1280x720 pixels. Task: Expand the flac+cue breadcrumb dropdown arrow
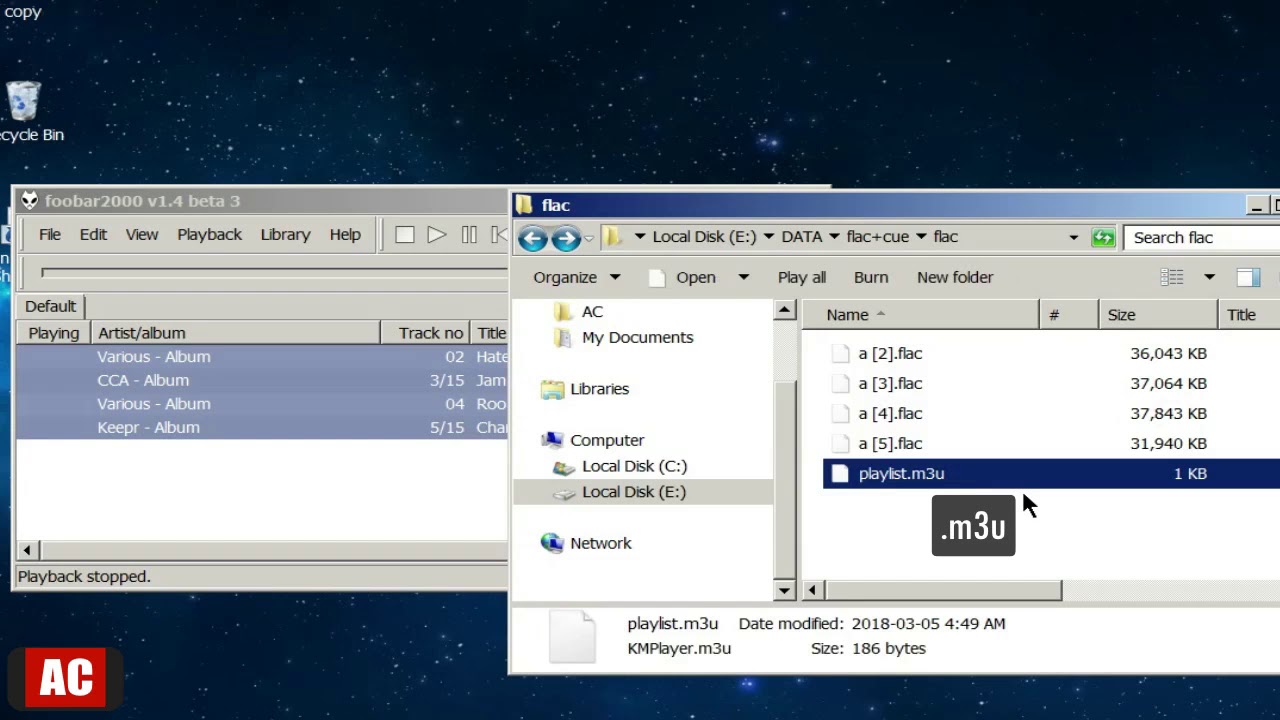pos(919,237)
